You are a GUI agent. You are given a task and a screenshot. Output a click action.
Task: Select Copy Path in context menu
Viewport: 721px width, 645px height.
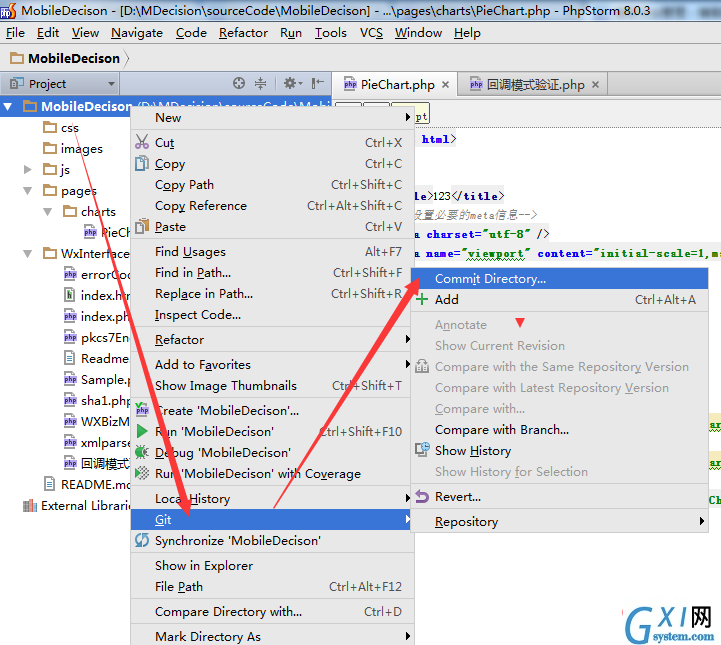pos(272,184)
